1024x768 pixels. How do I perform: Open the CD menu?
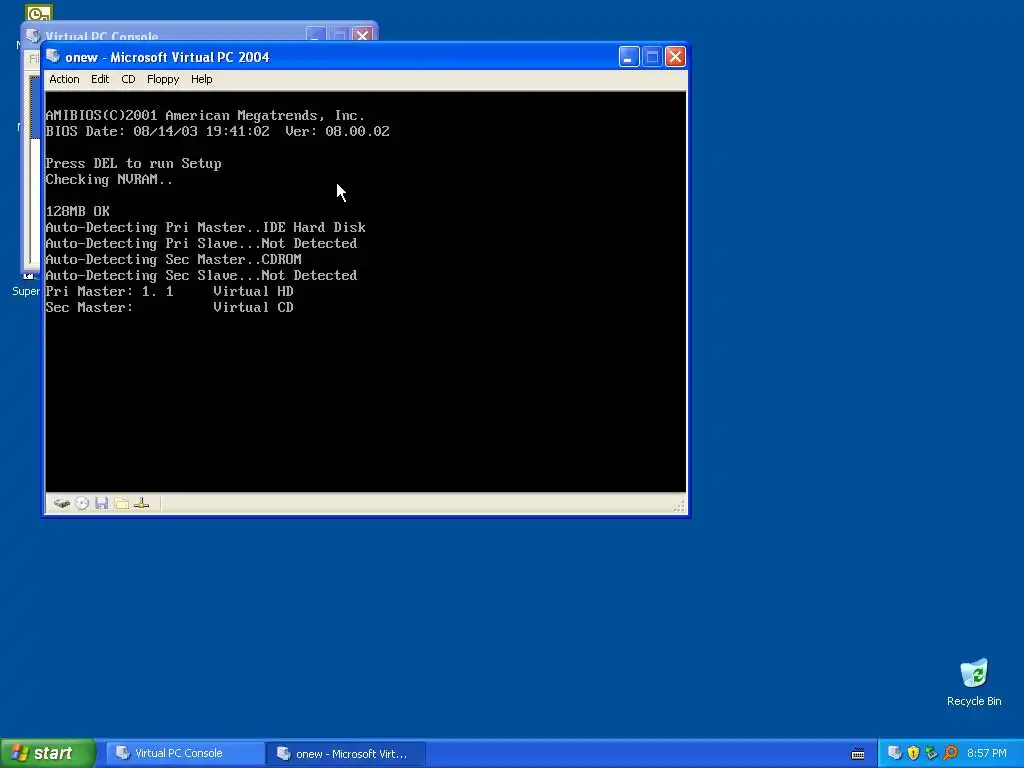coord(128,79)
